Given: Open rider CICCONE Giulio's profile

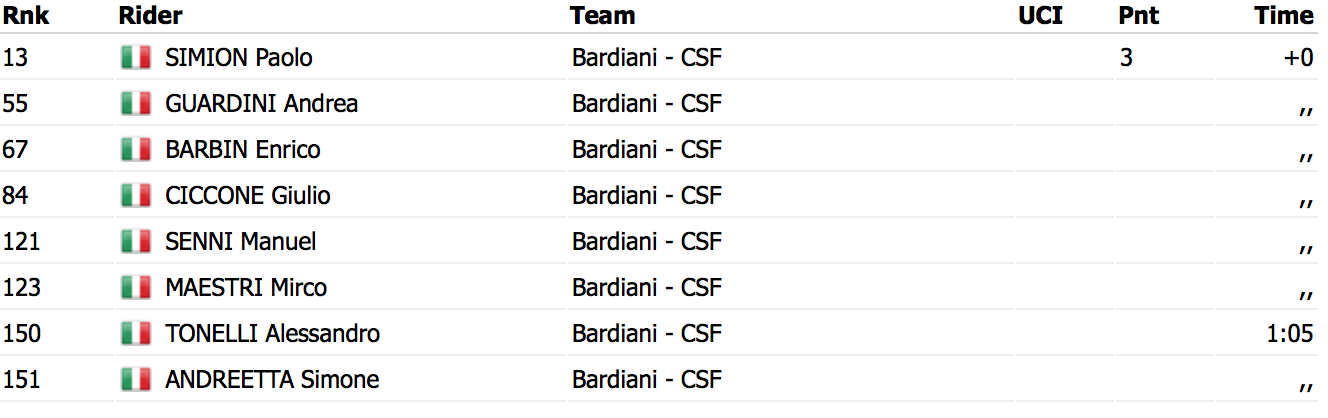Looking at the screenshot, I should tap(248, 196).
